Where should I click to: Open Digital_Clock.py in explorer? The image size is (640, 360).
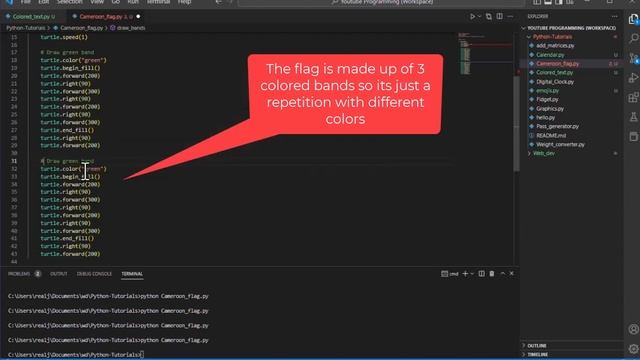[555, 82]
